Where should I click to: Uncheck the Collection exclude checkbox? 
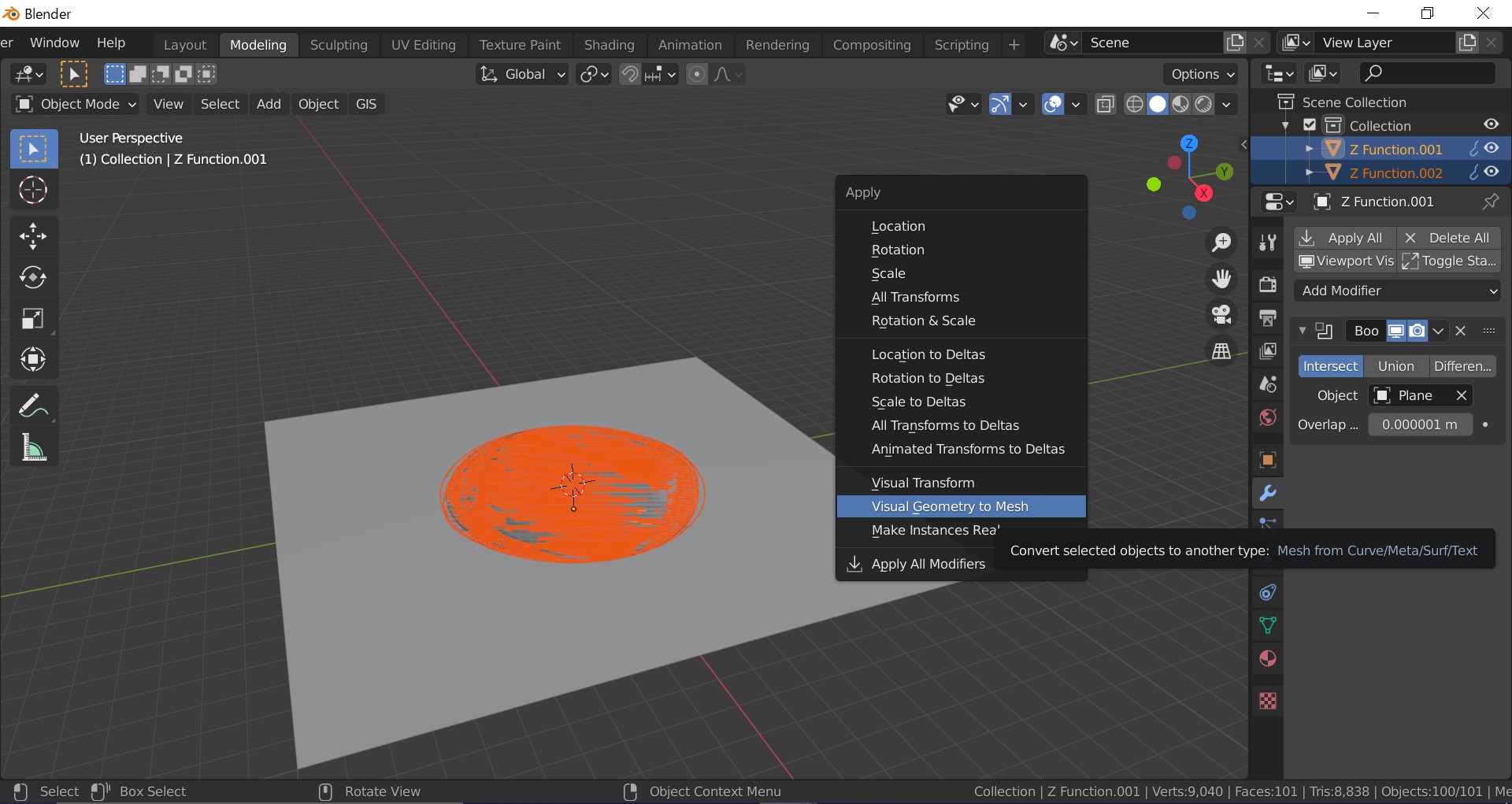pyautogui.click(x=1310, y=125)
